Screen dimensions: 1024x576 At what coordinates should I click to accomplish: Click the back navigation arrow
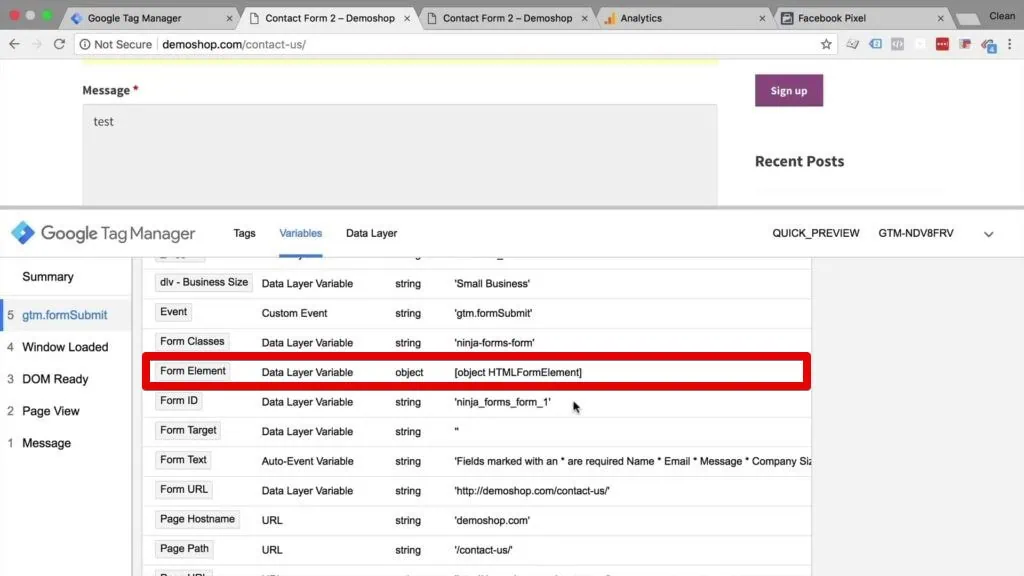[15, 44]
